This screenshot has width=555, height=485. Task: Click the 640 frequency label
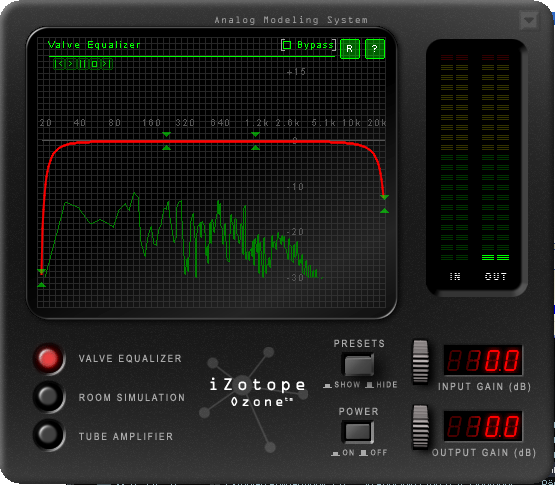[x=220, y=123]
